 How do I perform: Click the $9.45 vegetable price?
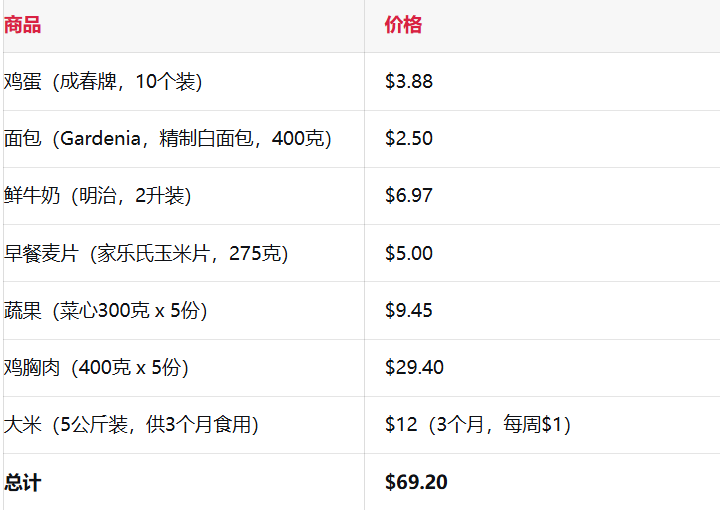[409, 311]
